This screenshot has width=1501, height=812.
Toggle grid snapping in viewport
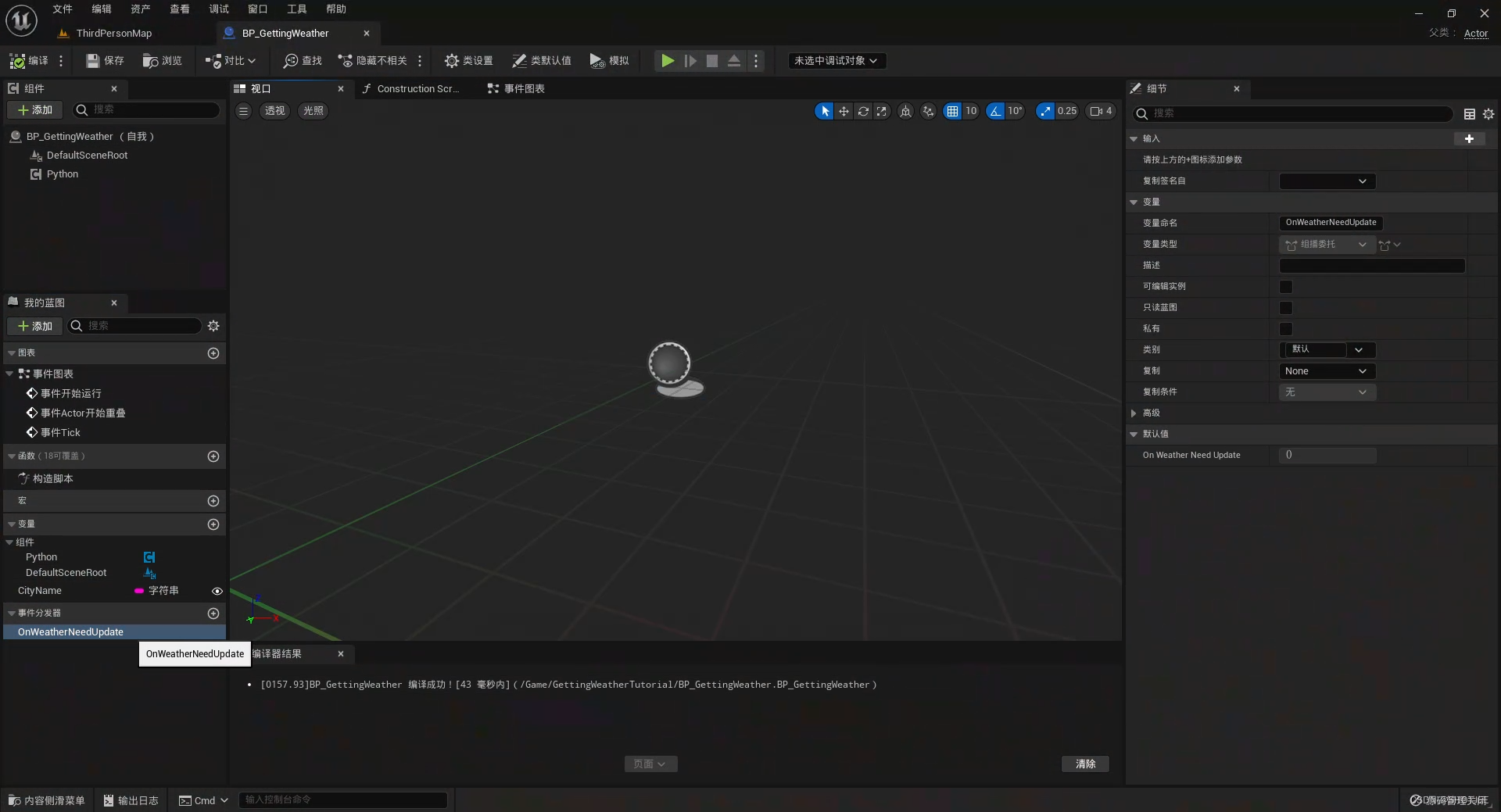coord(953,111)
